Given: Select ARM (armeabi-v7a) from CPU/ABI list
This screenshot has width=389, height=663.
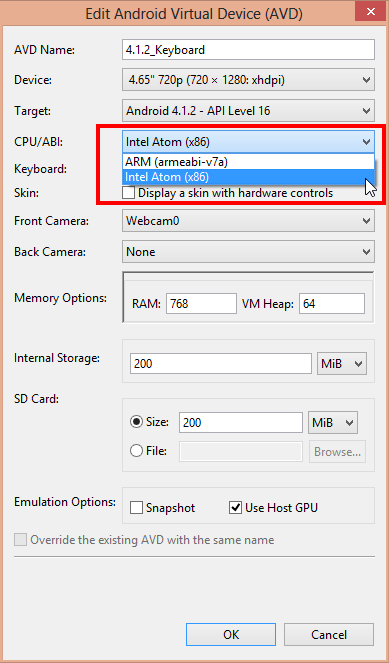Looking at the screenshot, I should click(x=248, y=161).
